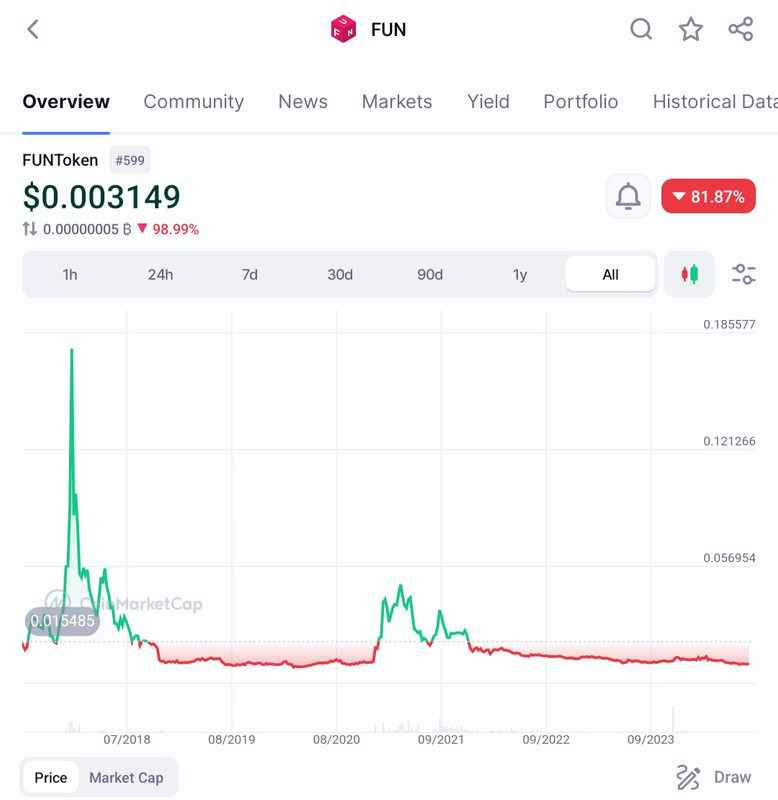The height and width of the screenshot is (800, 778).
Task: Add FUN to watchlist with star icon
Action: (x=691, y=29)
